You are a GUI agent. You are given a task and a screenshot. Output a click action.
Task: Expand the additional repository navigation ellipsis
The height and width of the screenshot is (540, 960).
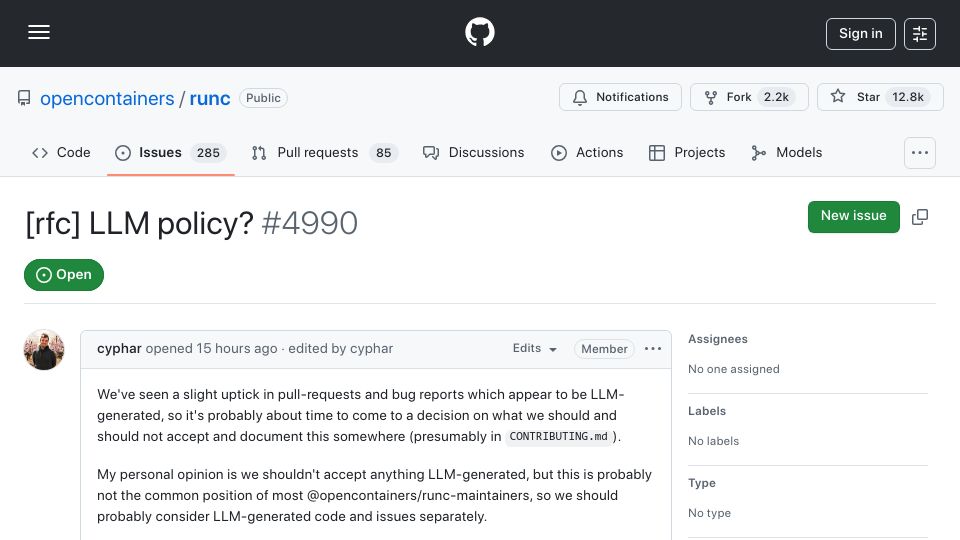point(920,152)
